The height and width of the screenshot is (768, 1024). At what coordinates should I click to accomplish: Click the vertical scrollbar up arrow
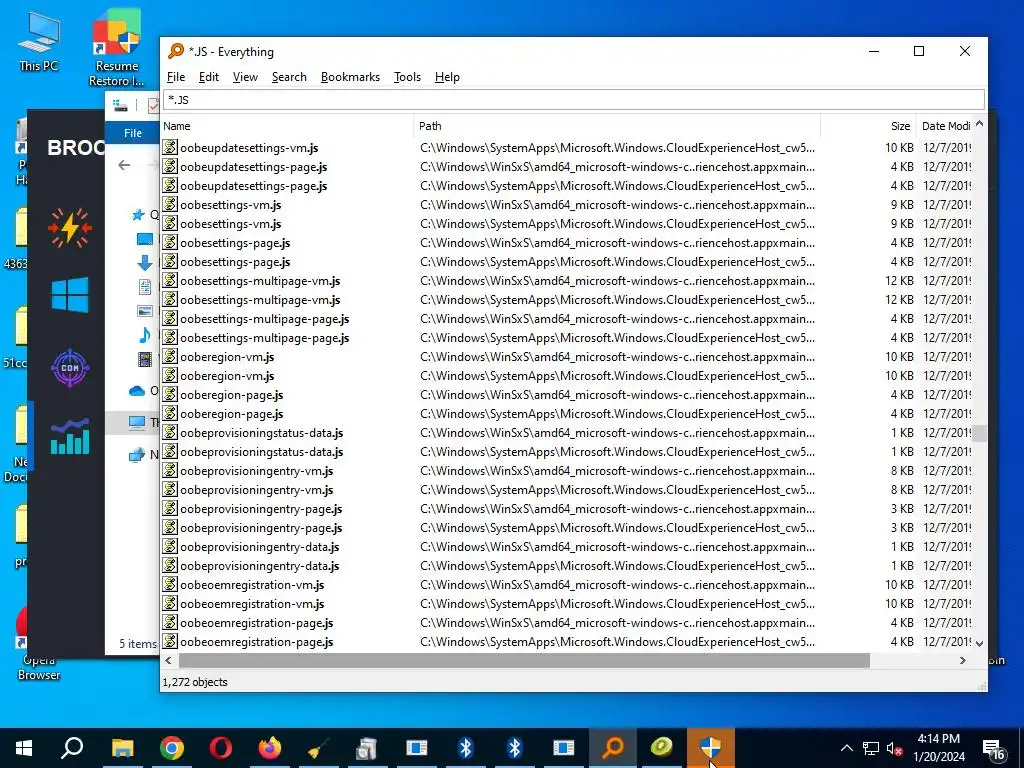click(979, 123)
